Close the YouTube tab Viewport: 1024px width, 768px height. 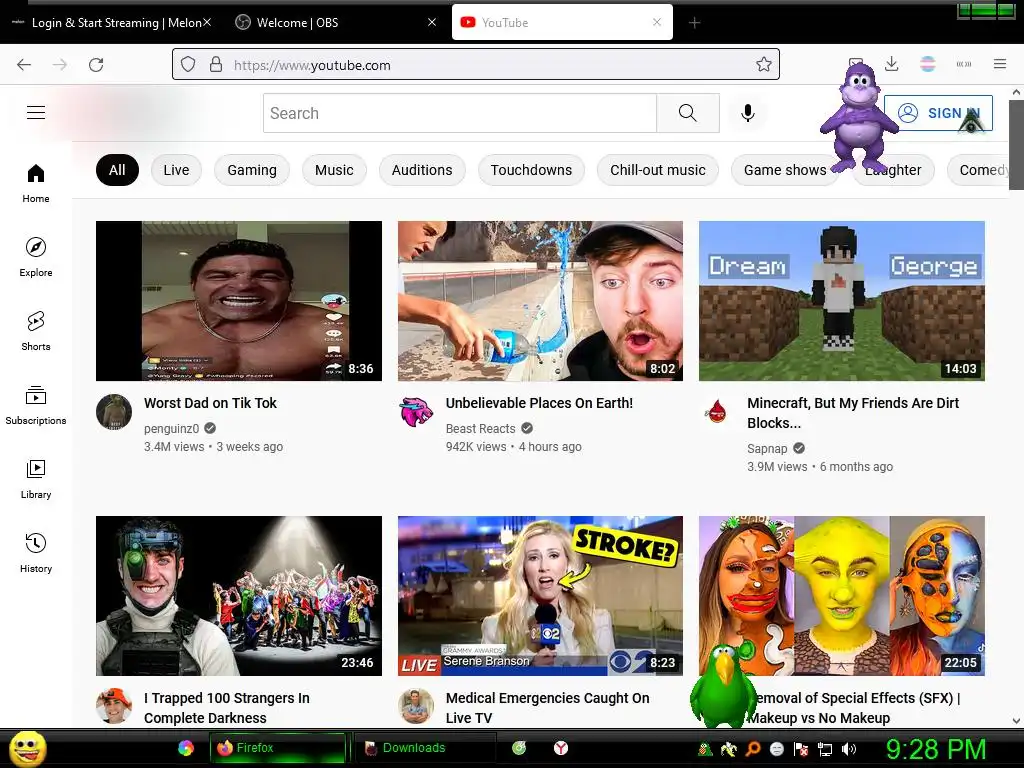click(x=657, y=22)
